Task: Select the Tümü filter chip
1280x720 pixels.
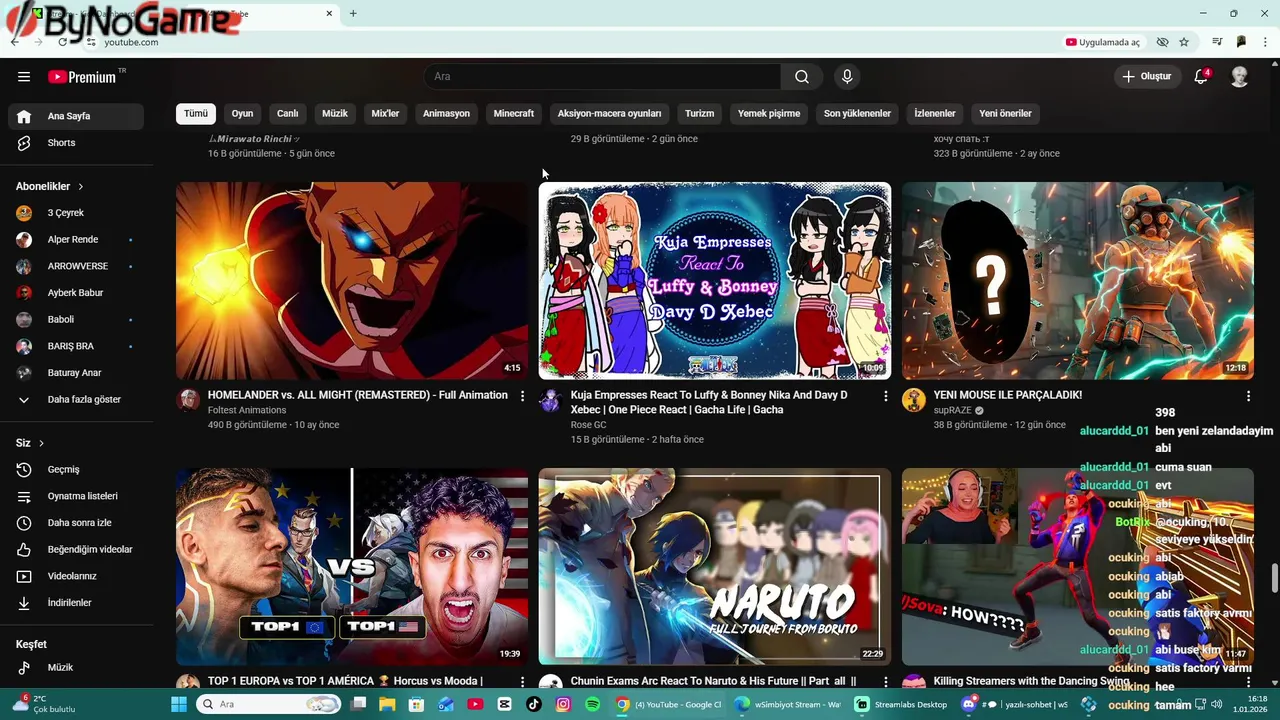Action: coord(196,114)
